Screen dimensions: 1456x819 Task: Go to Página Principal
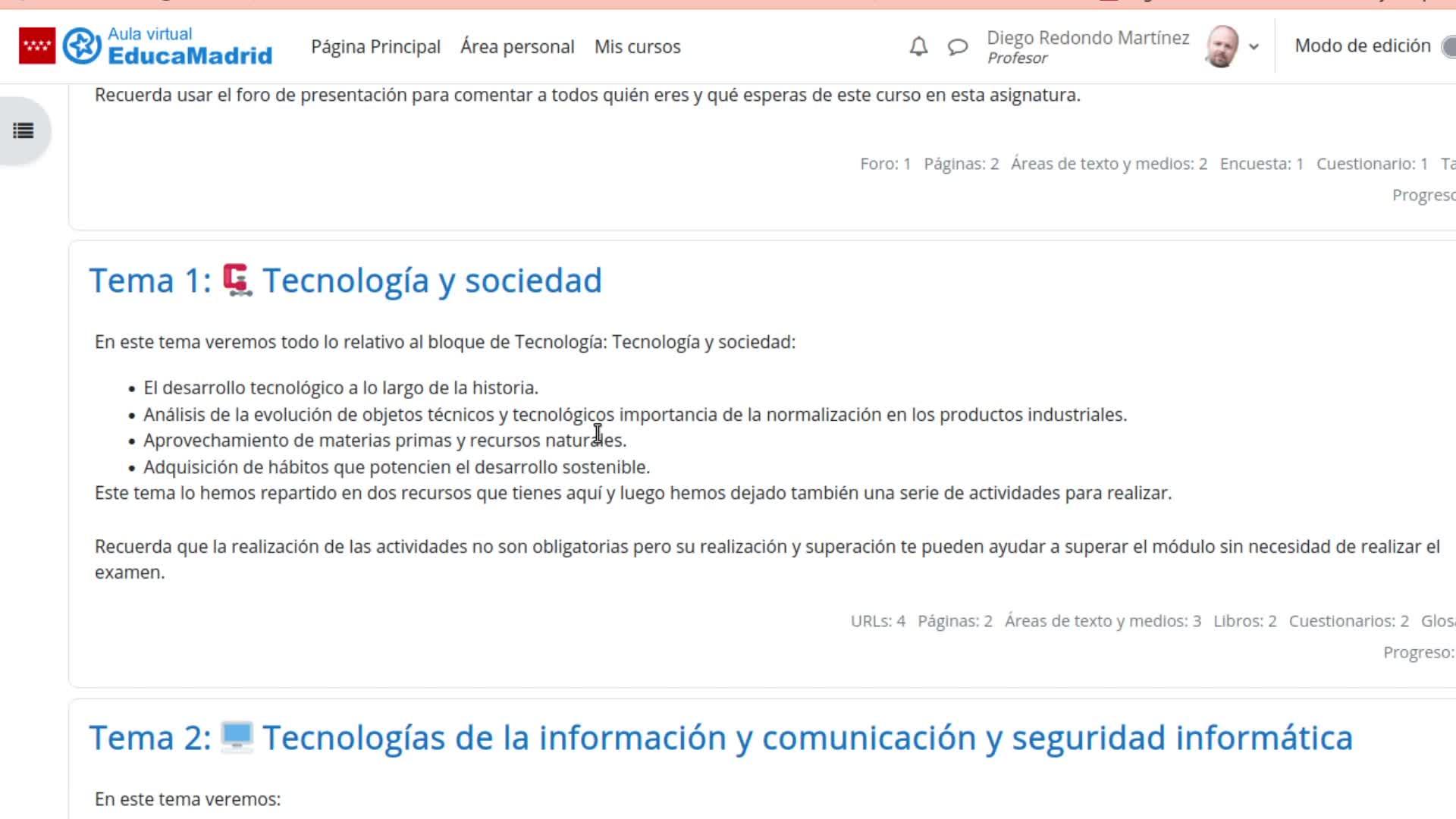(x=375, y=47)
